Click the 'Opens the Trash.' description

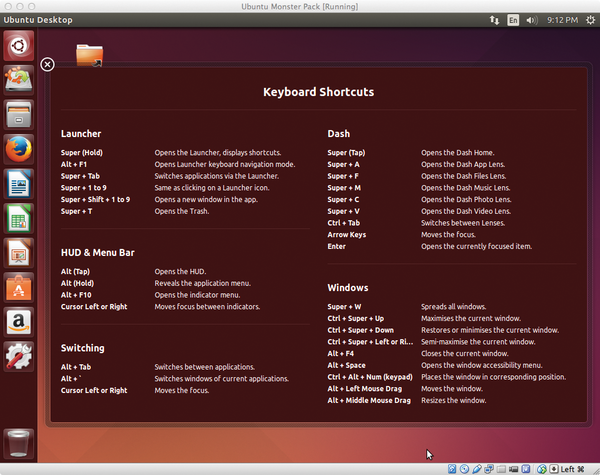pos(182,211)
